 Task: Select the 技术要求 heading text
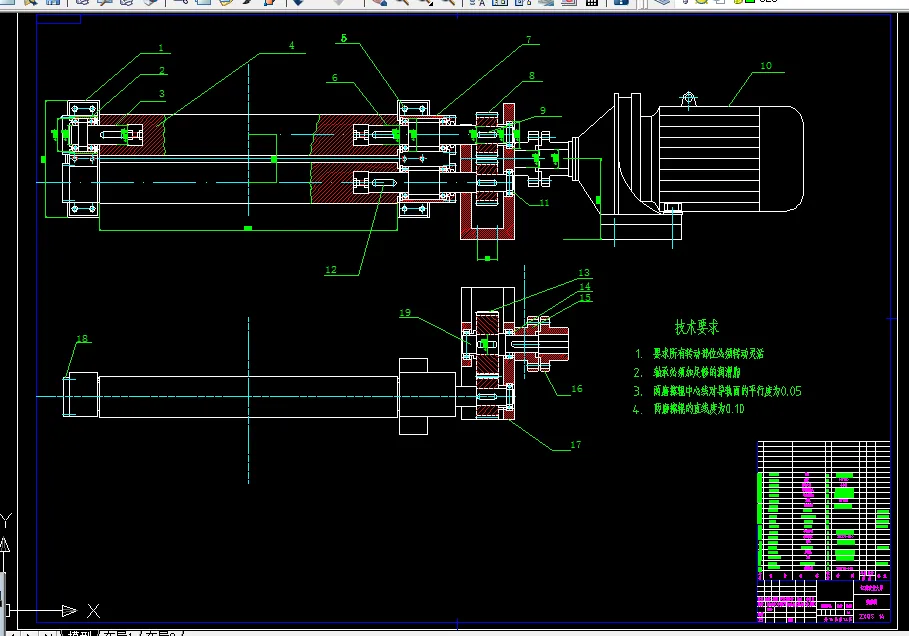tap(697, 327)
